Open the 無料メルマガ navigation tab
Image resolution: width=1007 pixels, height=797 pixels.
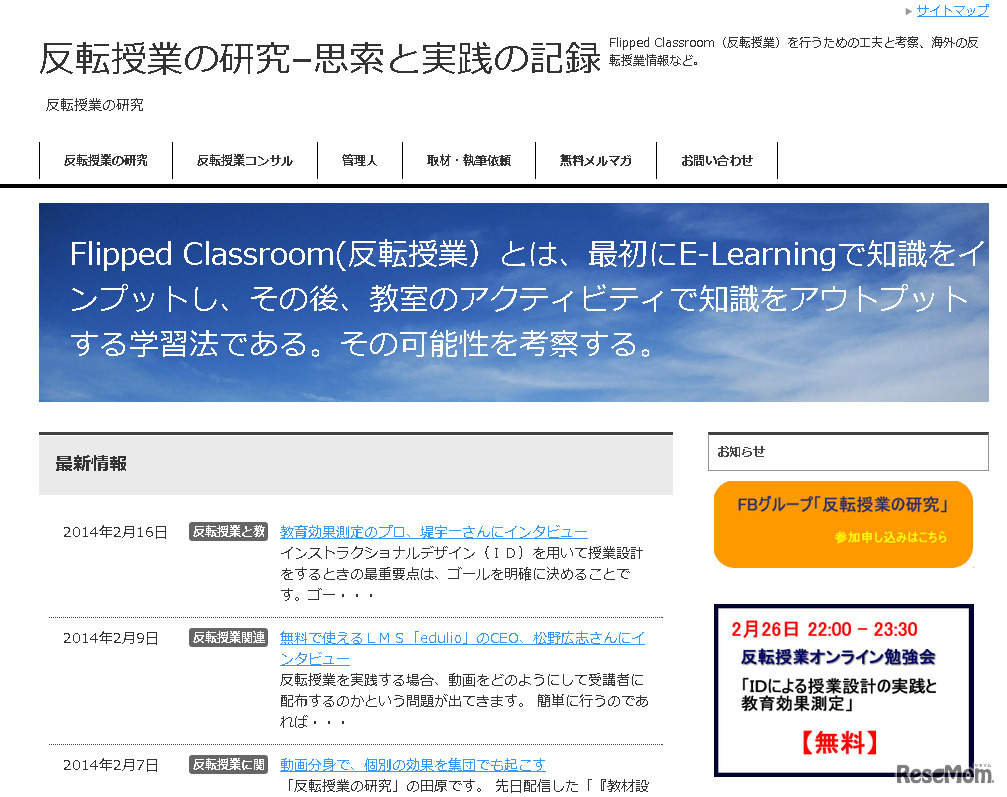click(x=595, y=161)
